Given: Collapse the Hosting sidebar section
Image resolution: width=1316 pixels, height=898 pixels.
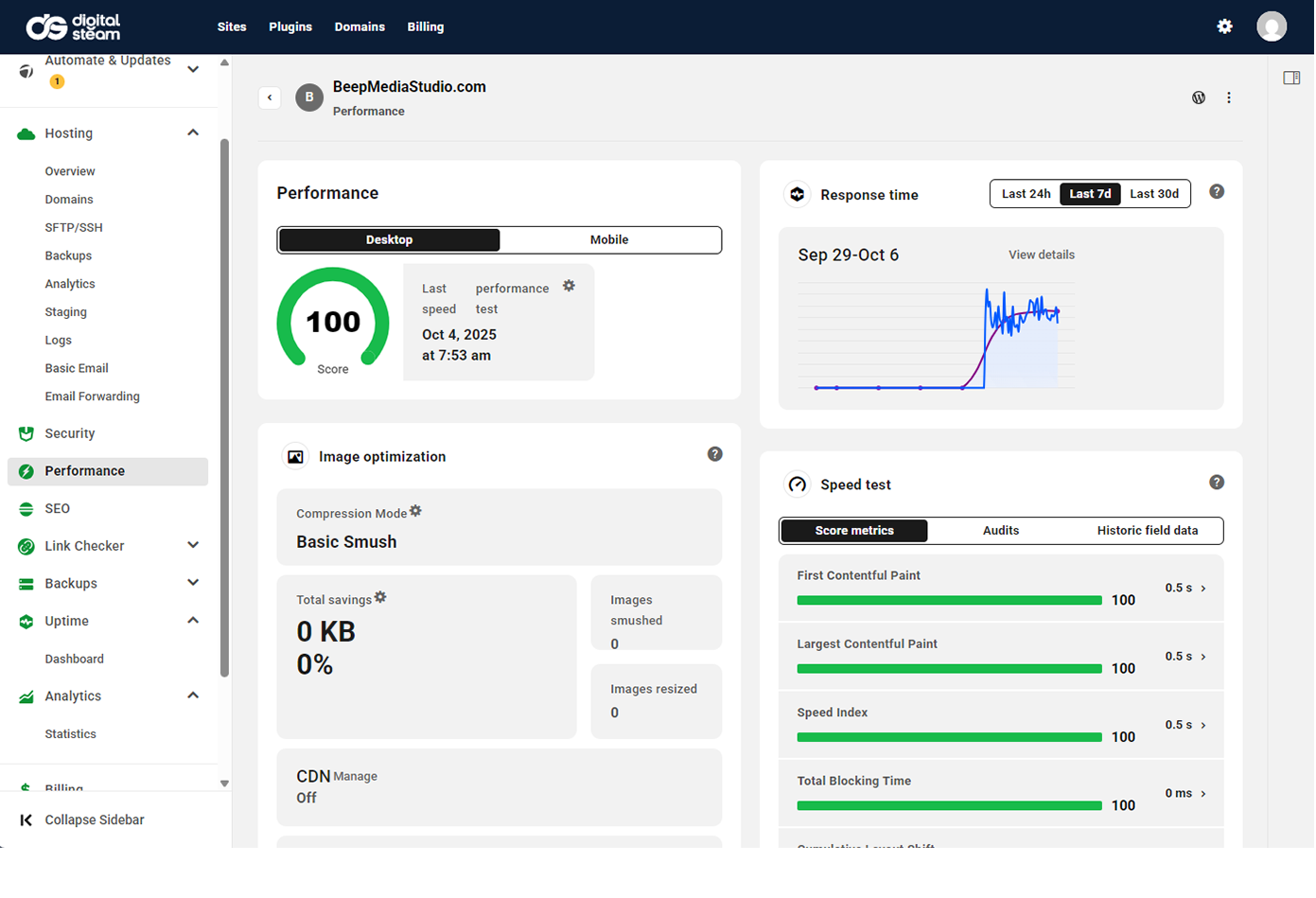Looking at the screenshot, I should tap(193, 133).
